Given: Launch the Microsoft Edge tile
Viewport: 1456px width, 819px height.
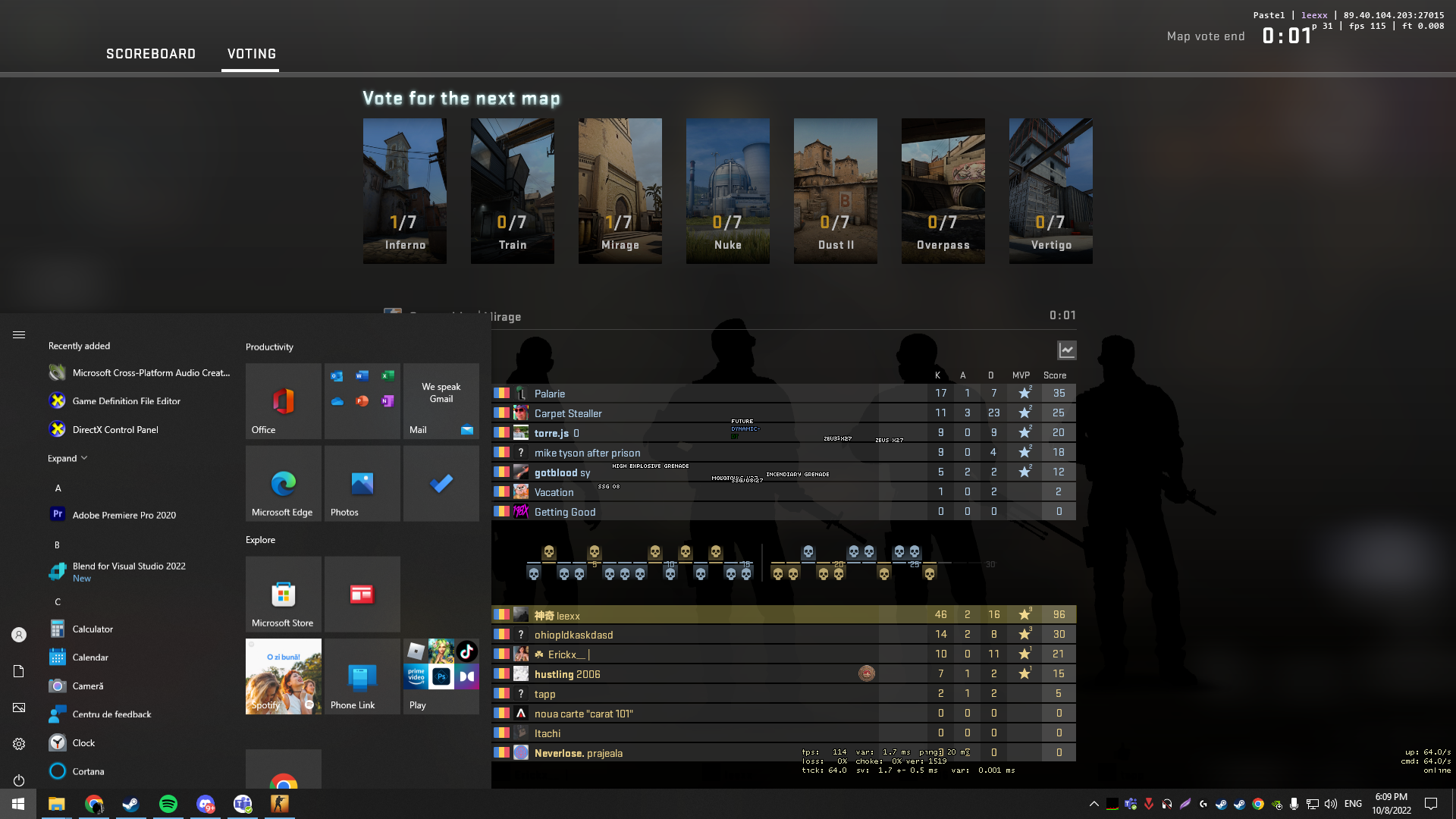Looking at the screenshot, I should tap(284, 484).
